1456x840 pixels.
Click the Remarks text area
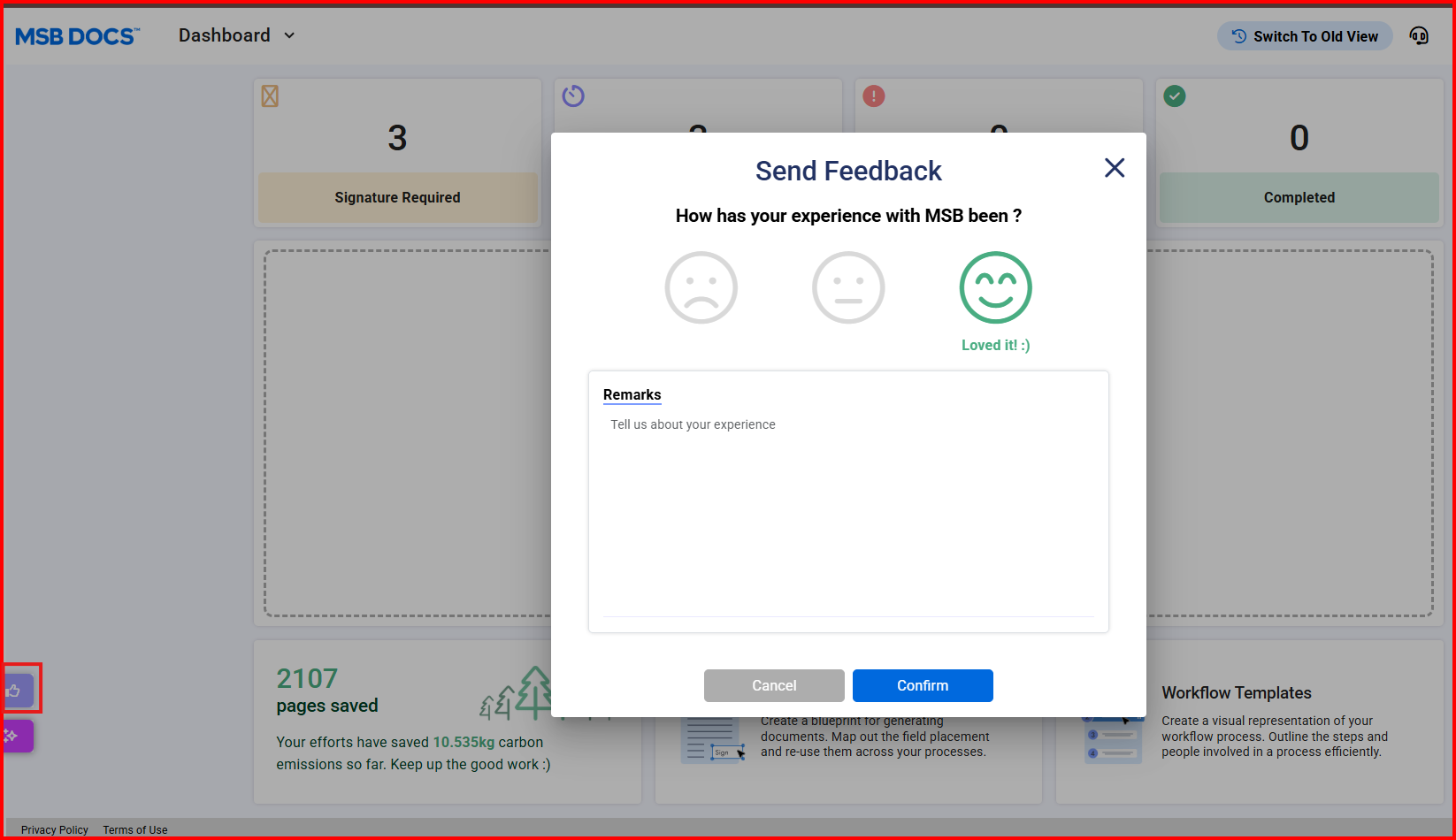click(x=847, y=513)
